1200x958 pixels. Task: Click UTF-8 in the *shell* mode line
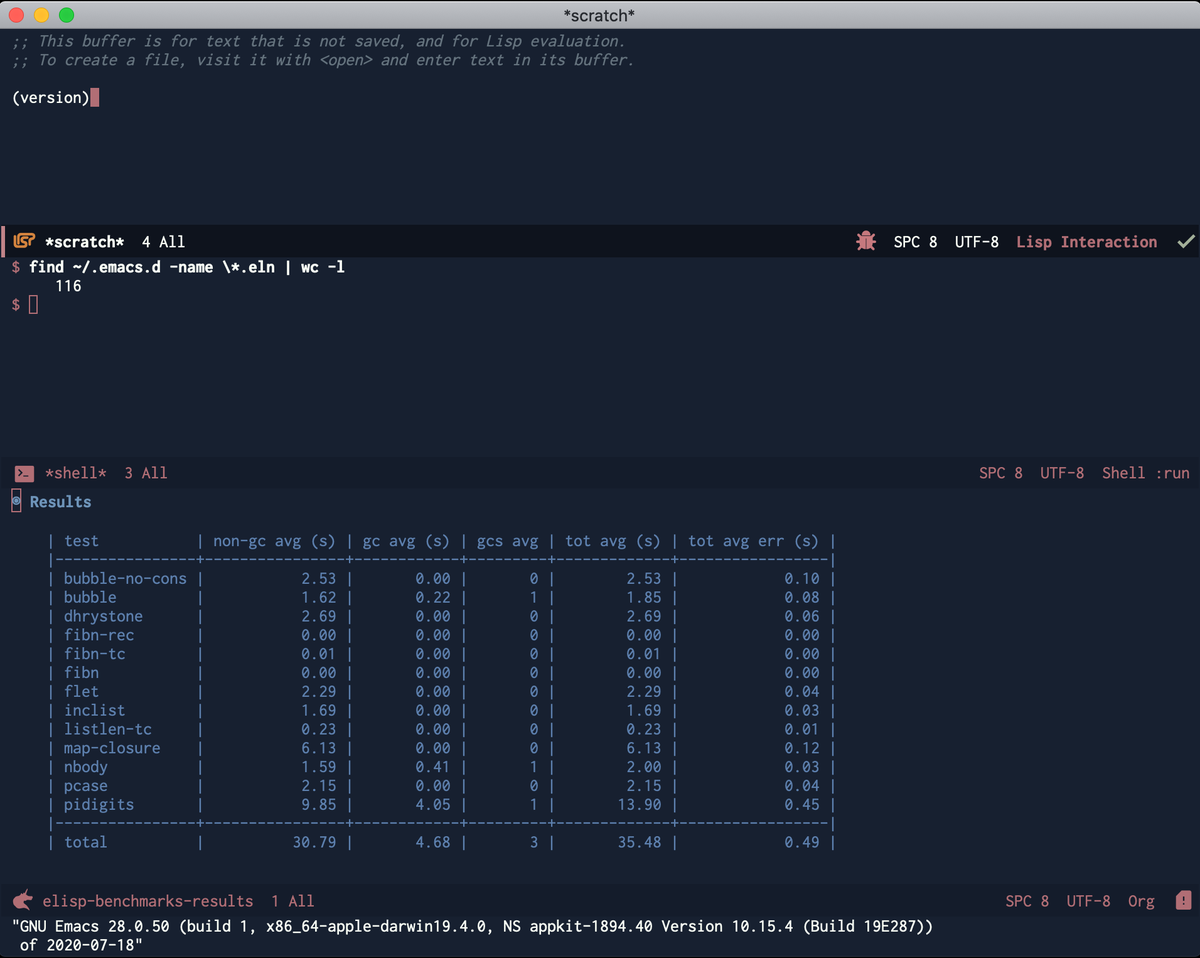[x=1062, y=473]
